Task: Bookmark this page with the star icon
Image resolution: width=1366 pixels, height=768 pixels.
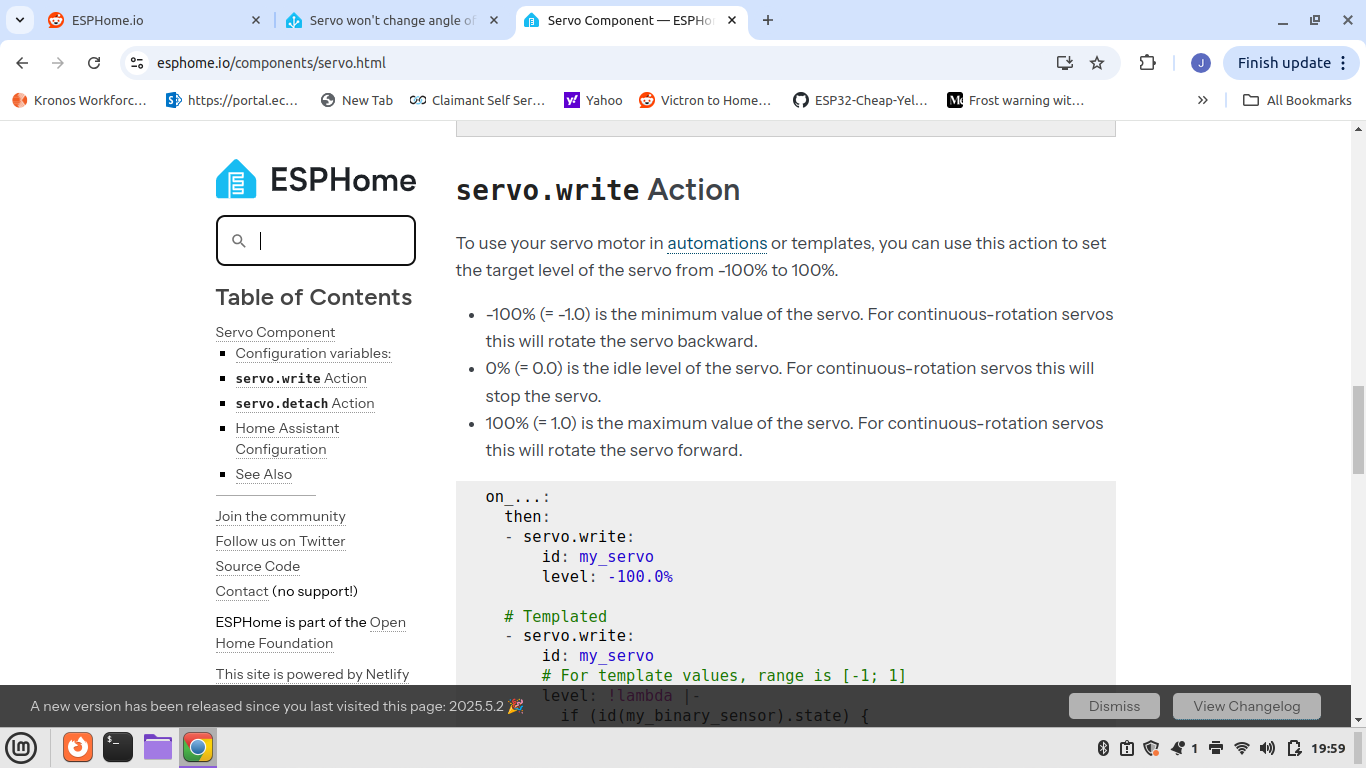Action: coord(1097,63)
